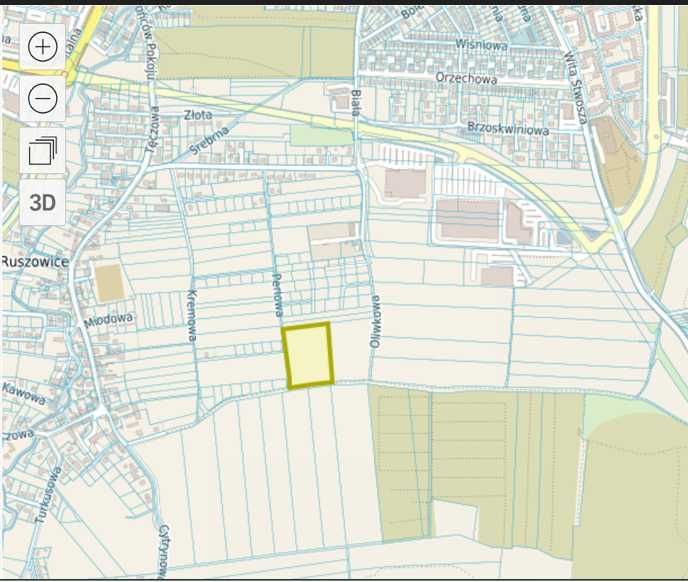Click the Biała street label

tap(356, 102)
